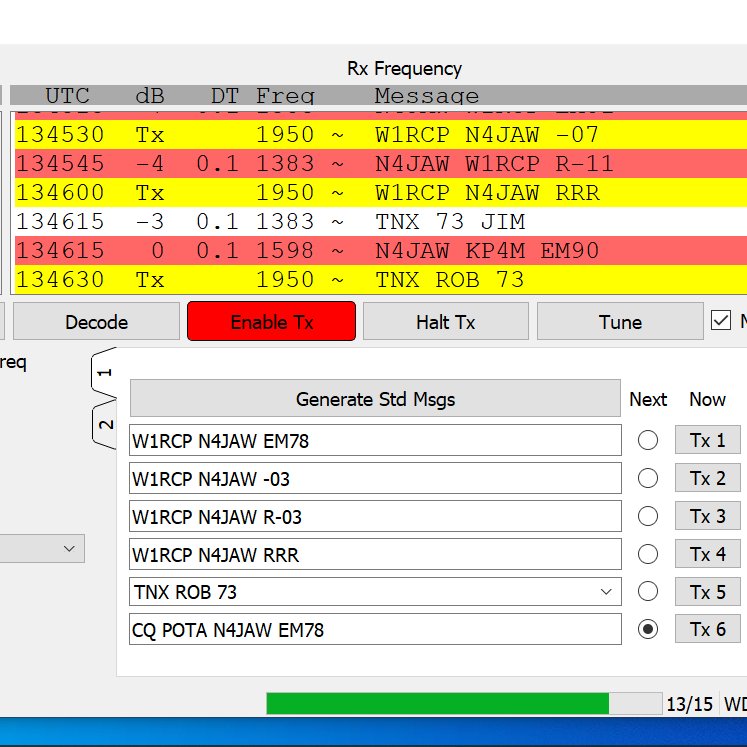Click the DT column header
This screenshot has width=747, height=747.
click(225, 96)
